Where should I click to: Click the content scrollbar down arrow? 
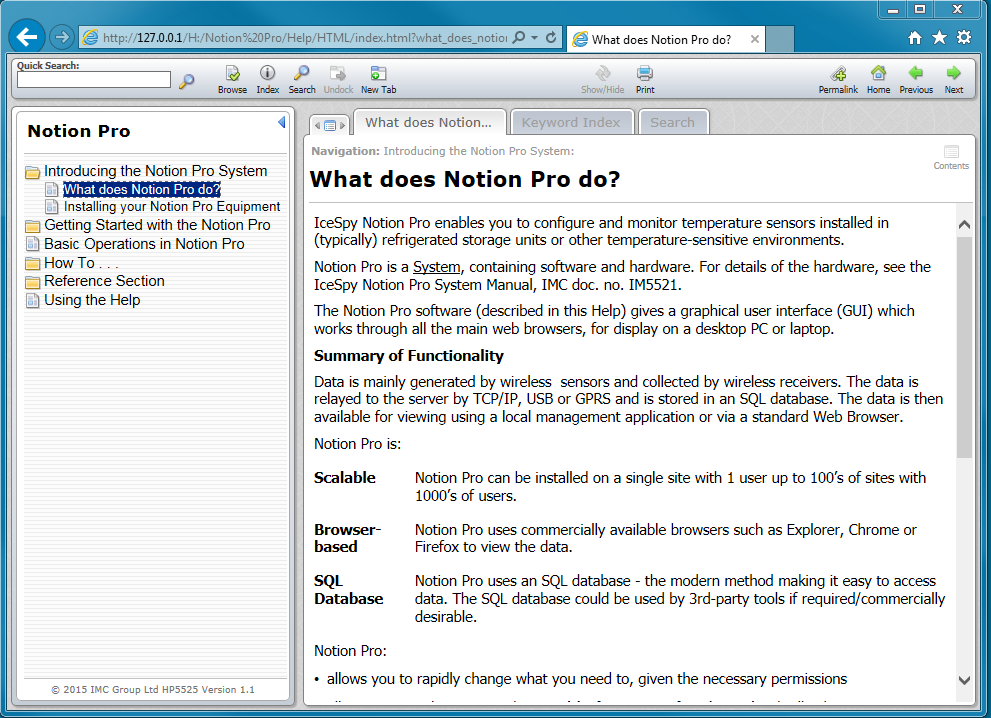tap(964, 680)
